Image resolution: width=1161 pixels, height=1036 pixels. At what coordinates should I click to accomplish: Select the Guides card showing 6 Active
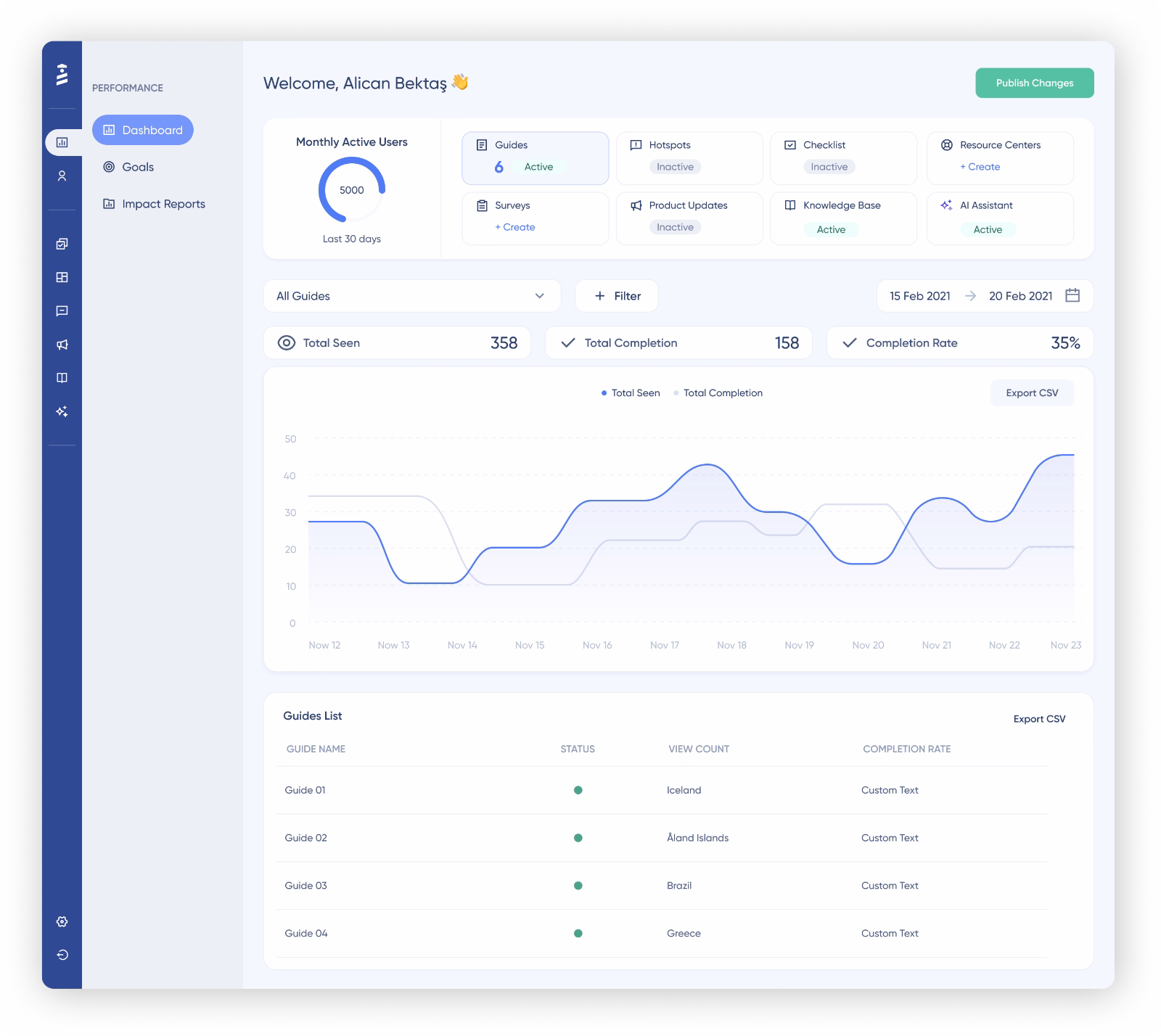535,157
